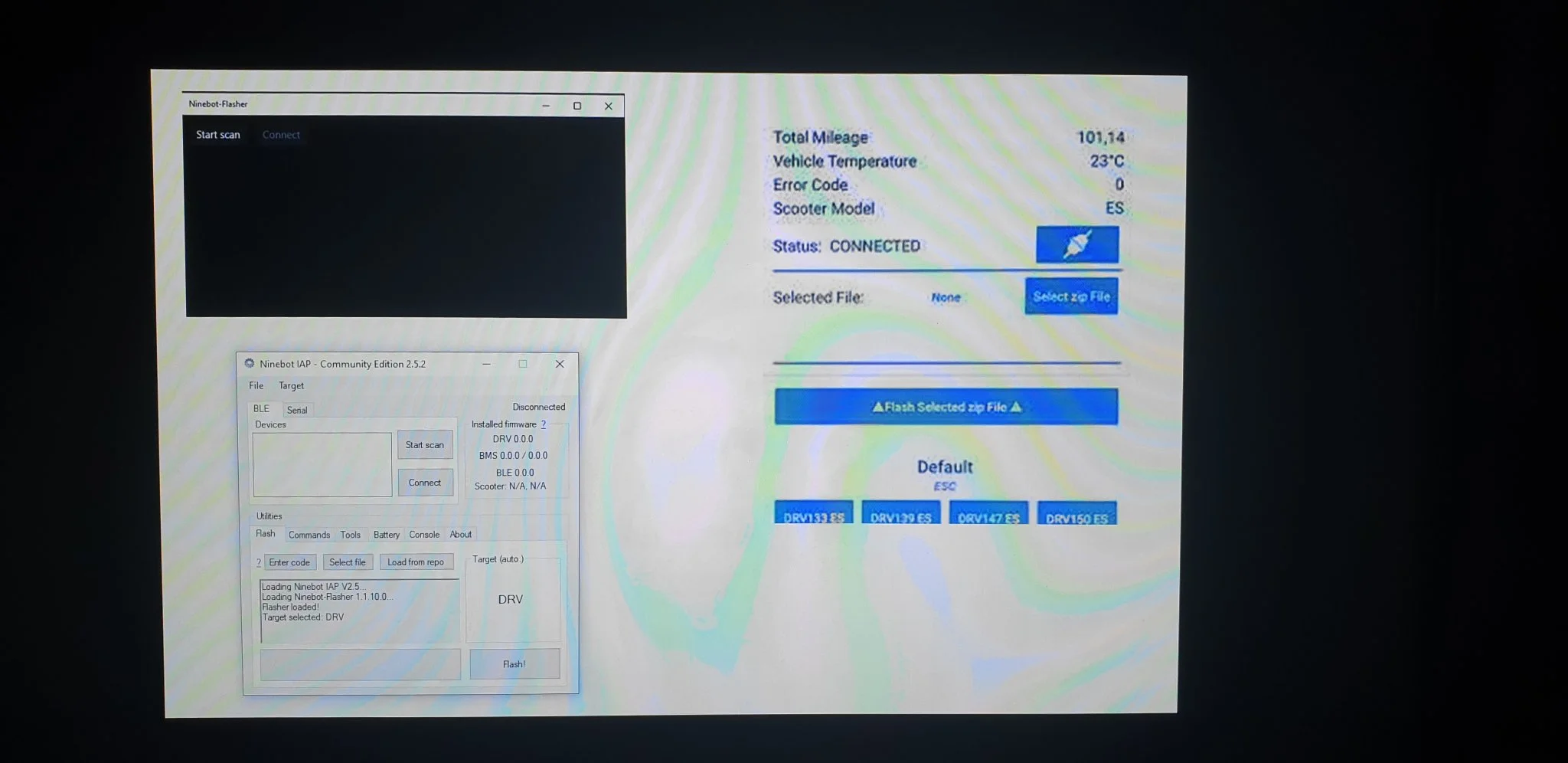The image size is (1568, 763).
Task: Open the Target menu in Ninebot IAP
Action: [x=291, y=385]
